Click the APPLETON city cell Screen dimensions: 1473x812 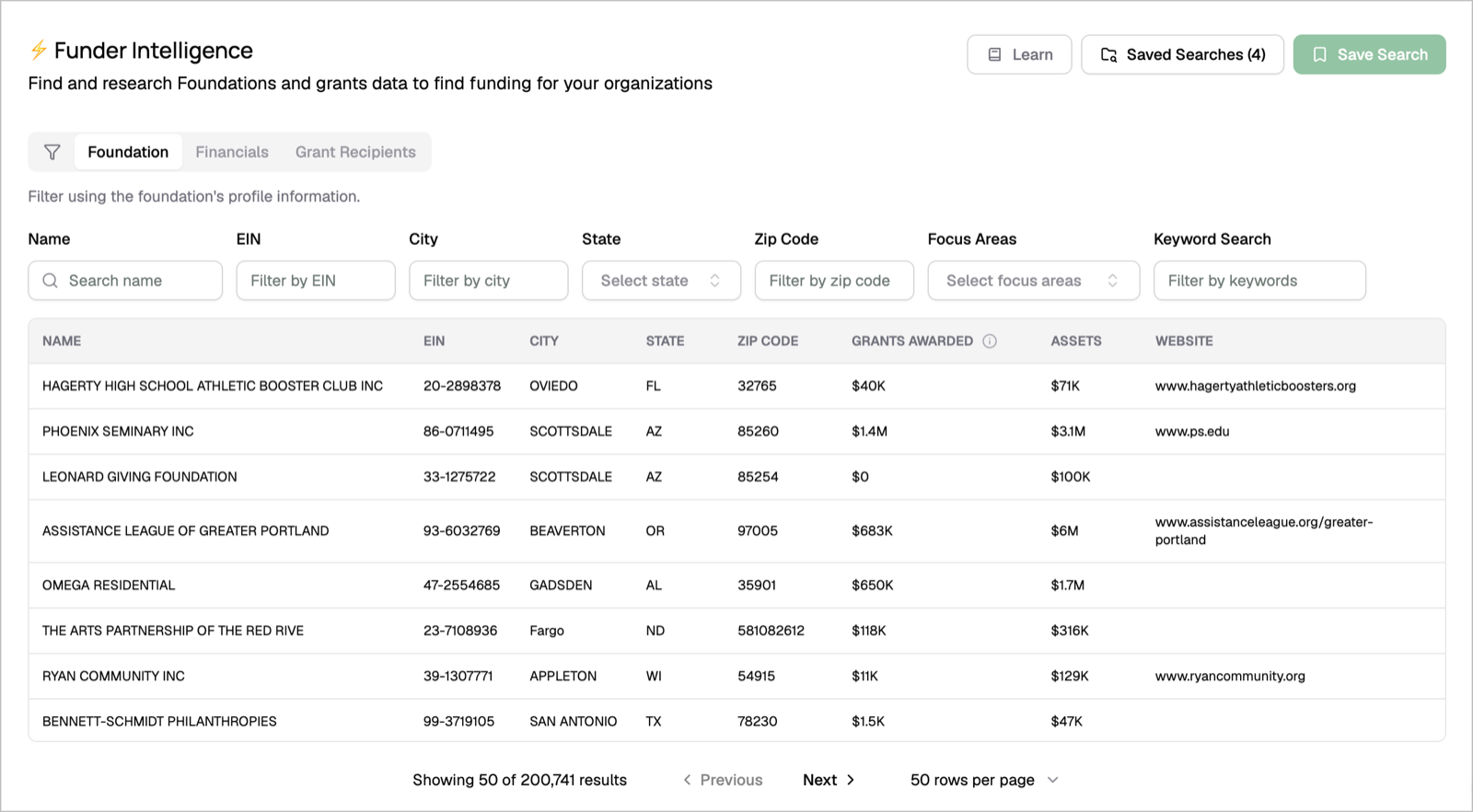(563, 676)
